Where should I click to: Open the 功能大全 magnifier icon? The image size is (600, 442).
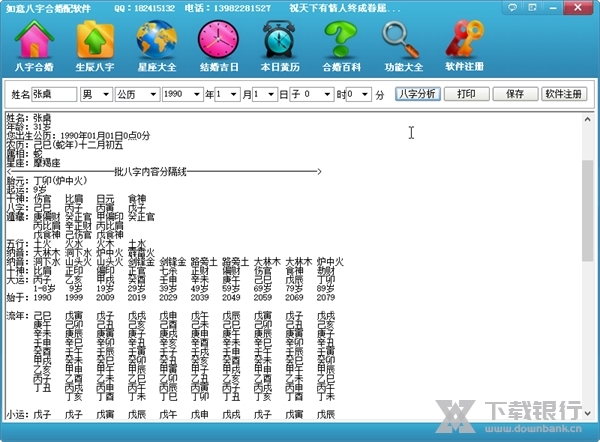tap(401, 40)
